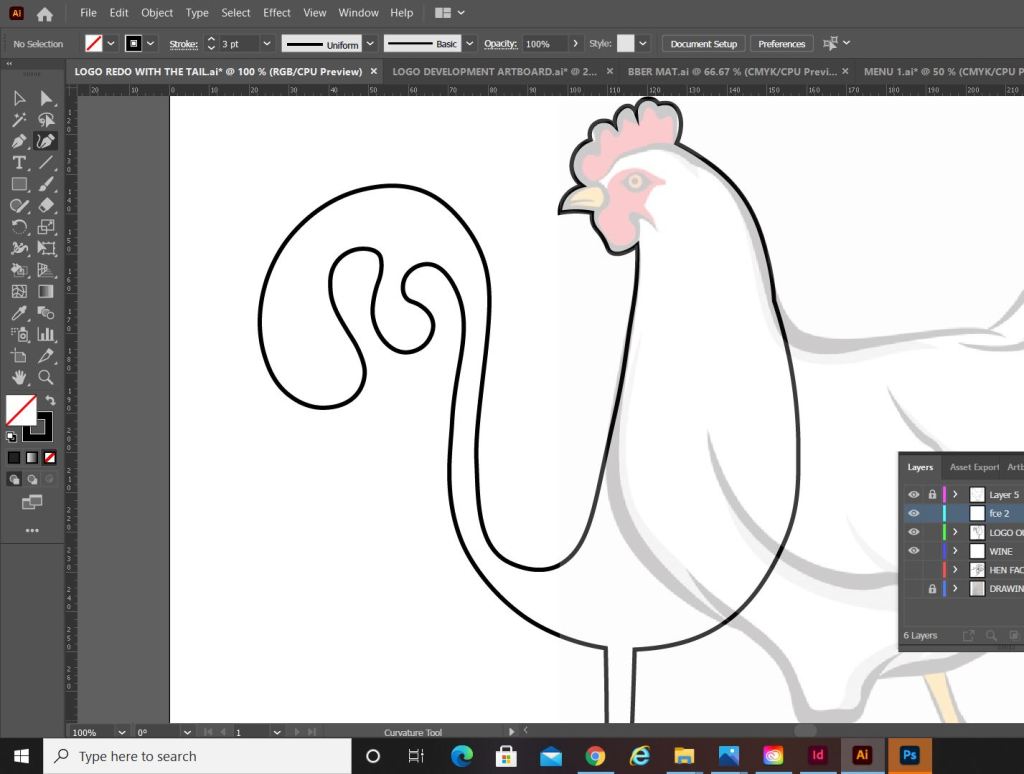
Task: Open the Uniform width profile dropdown
Action: (370, 44)
